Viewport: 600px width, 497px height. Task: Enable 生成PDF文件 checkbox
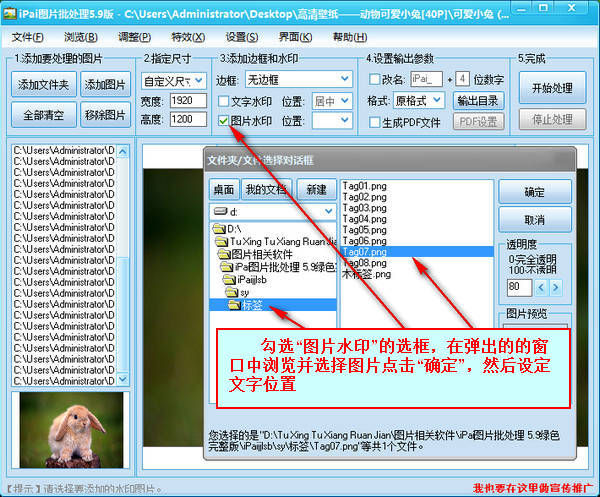point(374,122)
